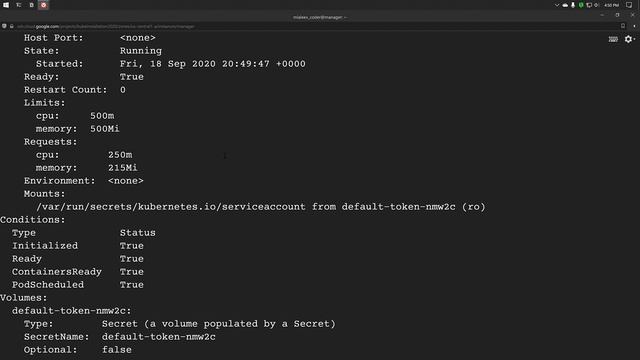Open the volume tray icon

click(596, 5)
